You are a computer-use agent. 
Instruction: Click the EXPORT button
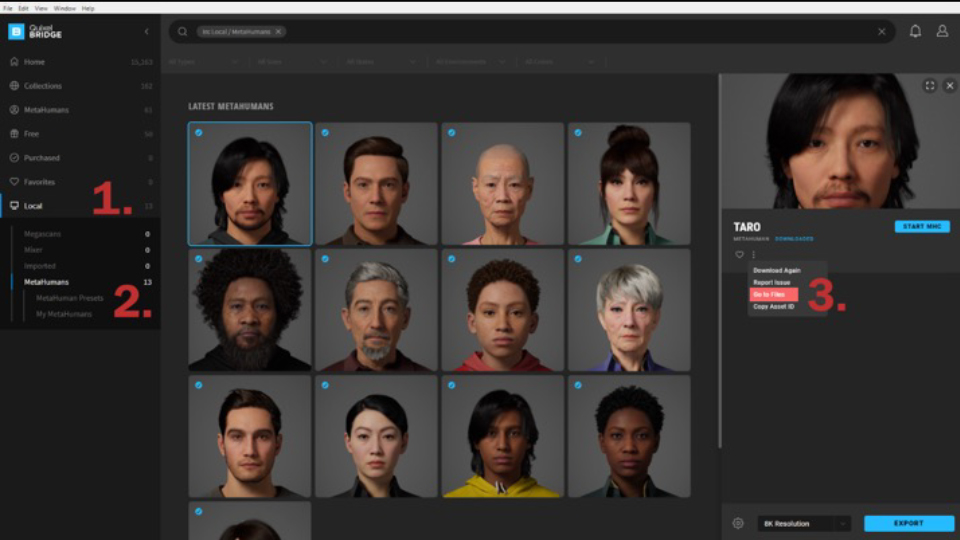pos(909,523)
